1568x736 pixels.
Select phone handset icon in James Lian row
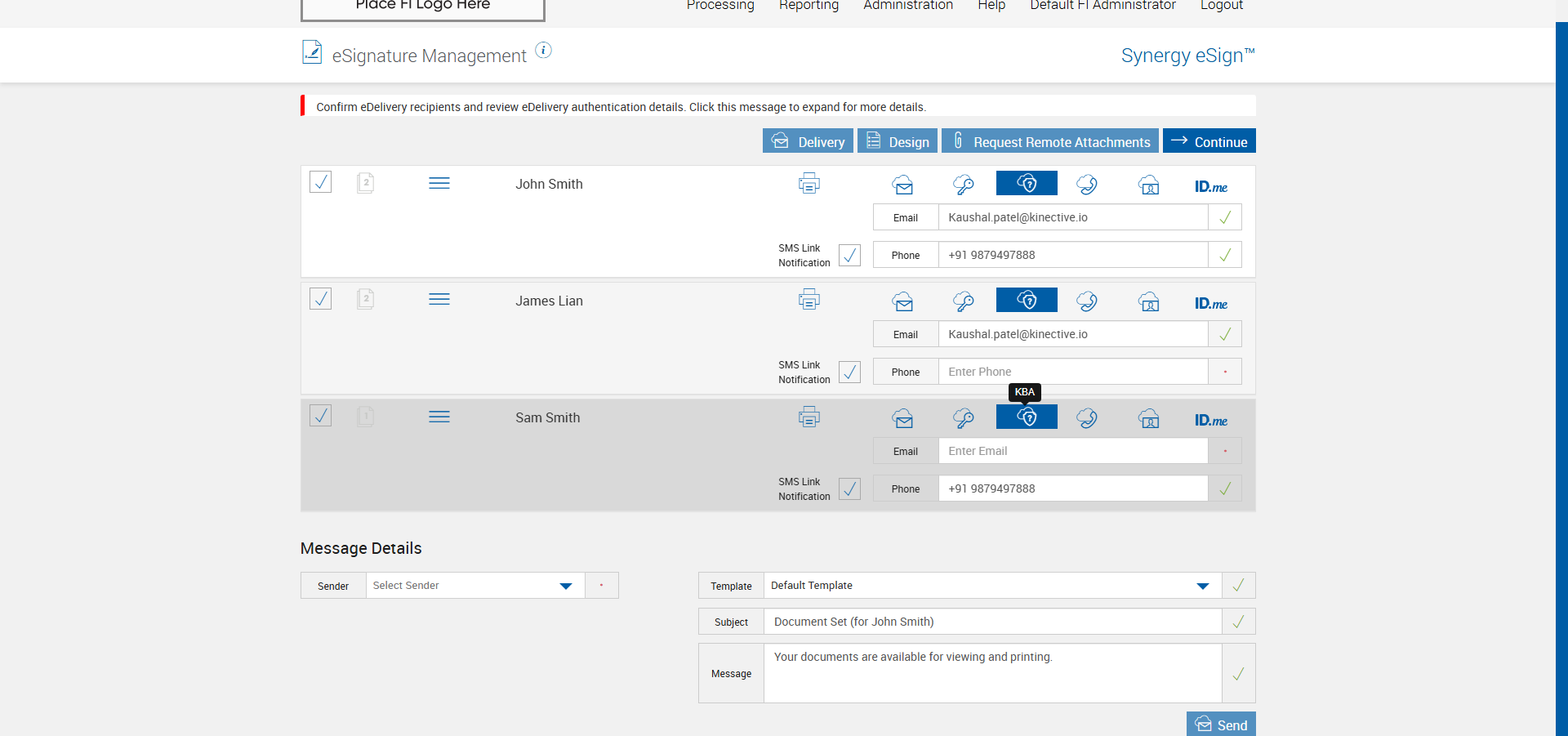click(x=1087, y=301)
